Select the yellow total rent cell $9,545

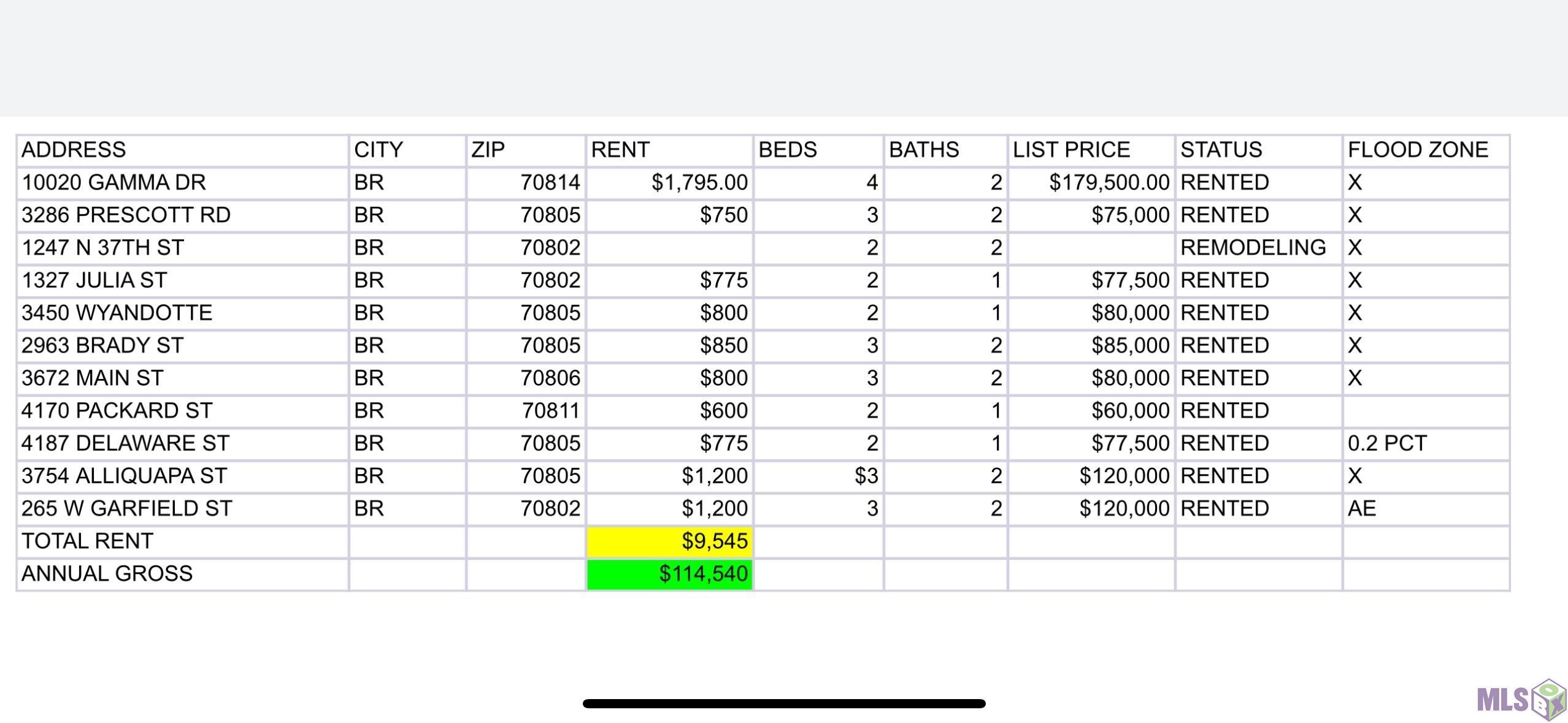pos(669,541)
